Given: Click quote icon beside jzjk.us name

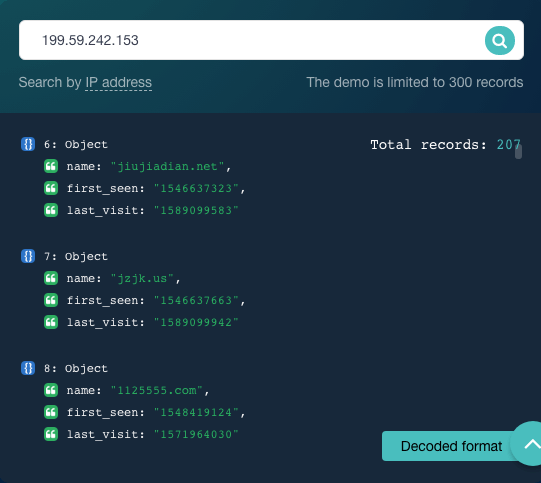Looking at the screenshot, I should tap(51, 278).
